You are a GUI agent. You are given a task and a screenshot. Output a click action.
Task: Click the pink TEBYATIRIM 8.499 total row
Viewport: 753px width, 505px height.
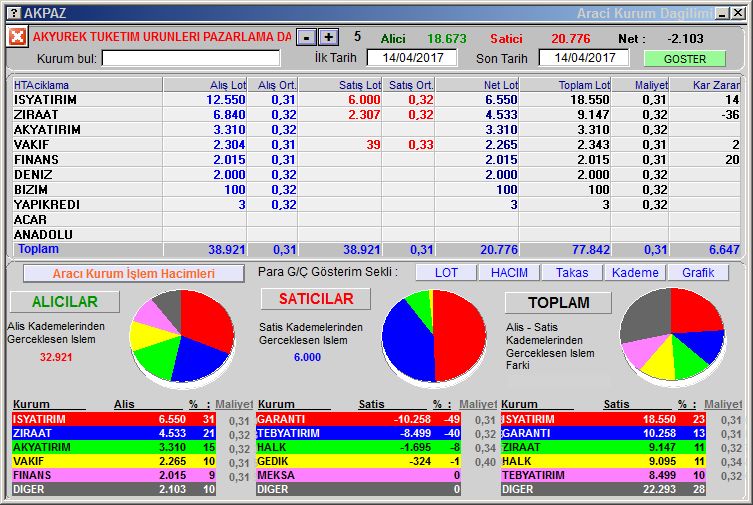(x=603, y=475)
